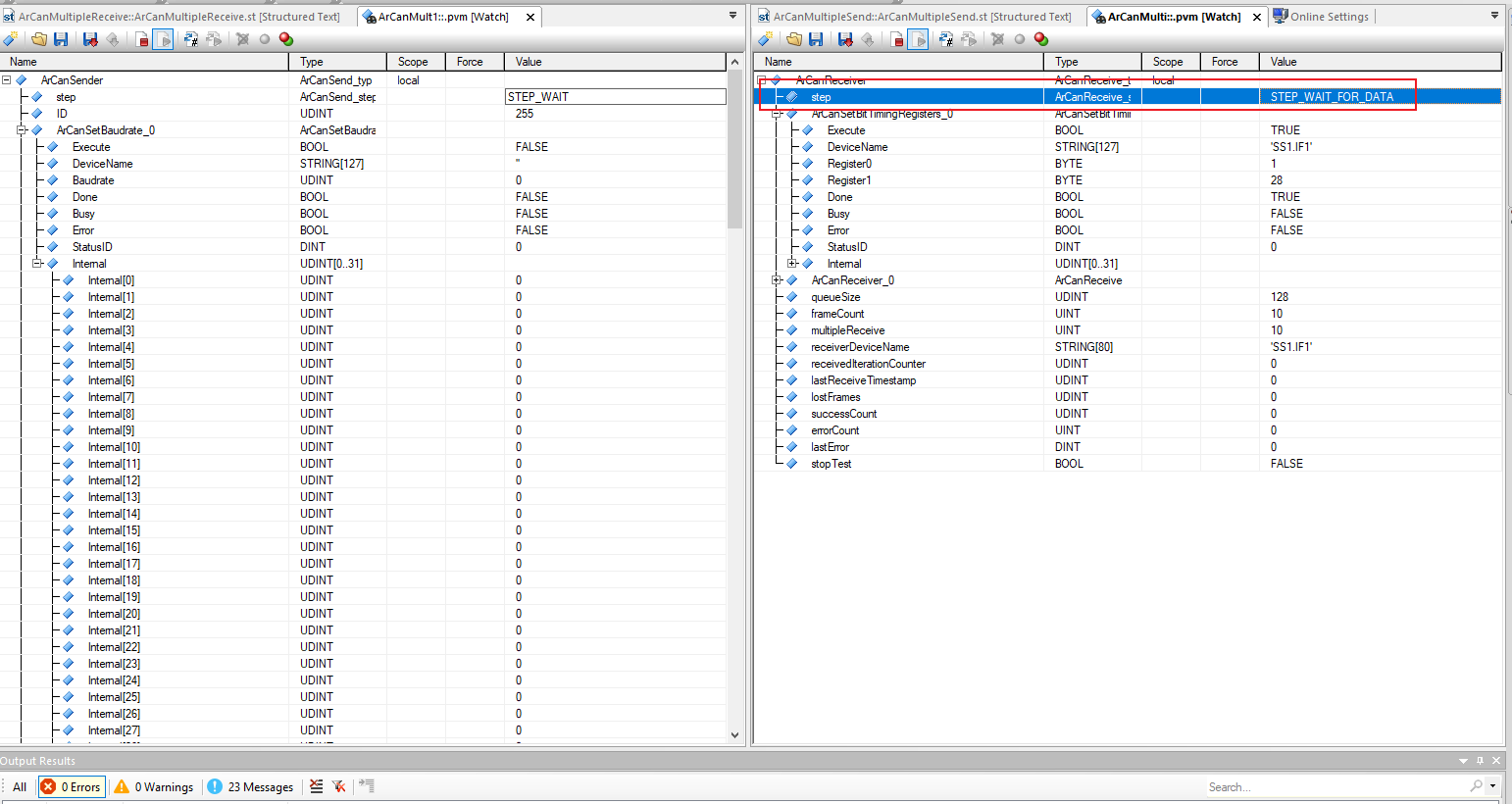Click Type column header in left watch
The image size is (1512, 804).
tap(337, 62)
